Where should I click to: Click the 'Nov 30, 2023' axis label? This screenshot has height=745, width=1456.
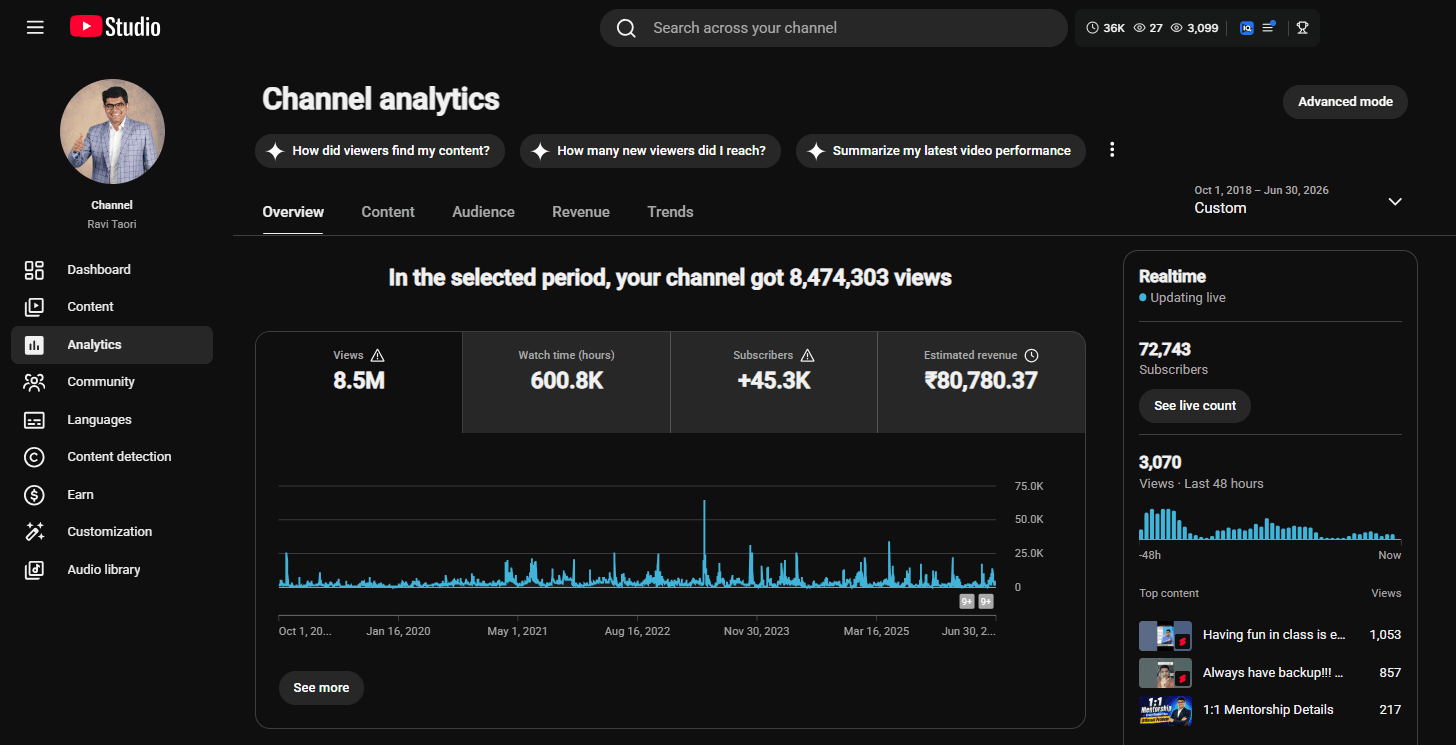point(757,631)
